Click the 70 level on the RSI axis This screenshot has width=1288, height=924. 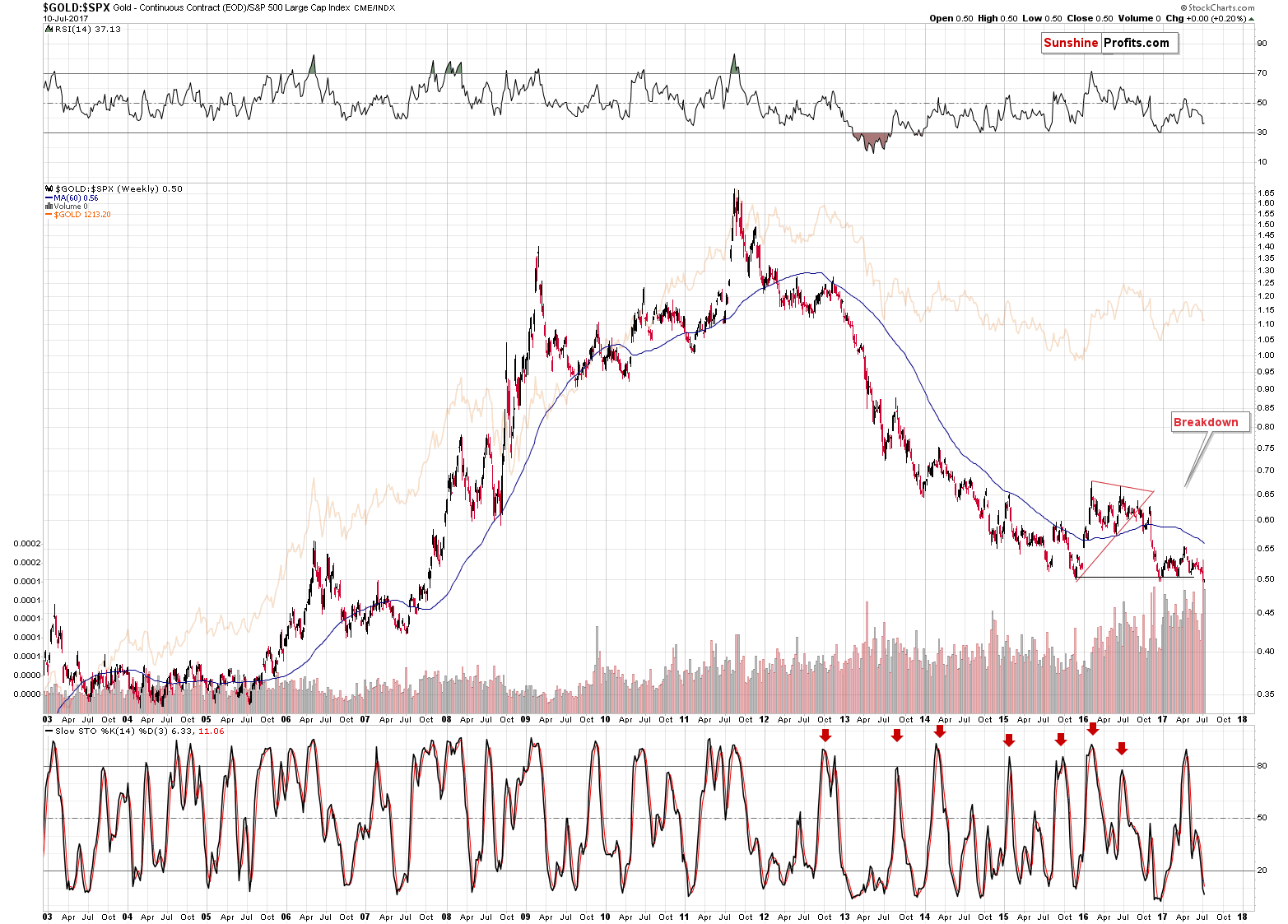(1262, 73)
